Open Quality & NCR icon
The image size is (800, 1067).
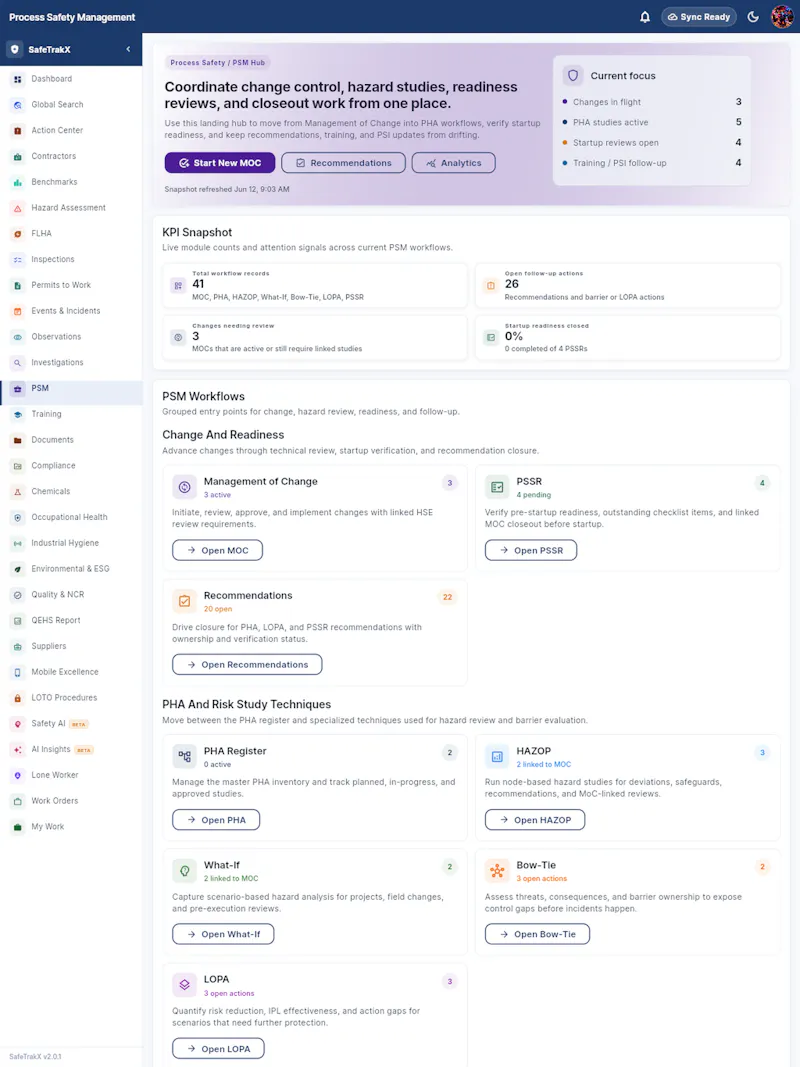click(18, 595)
